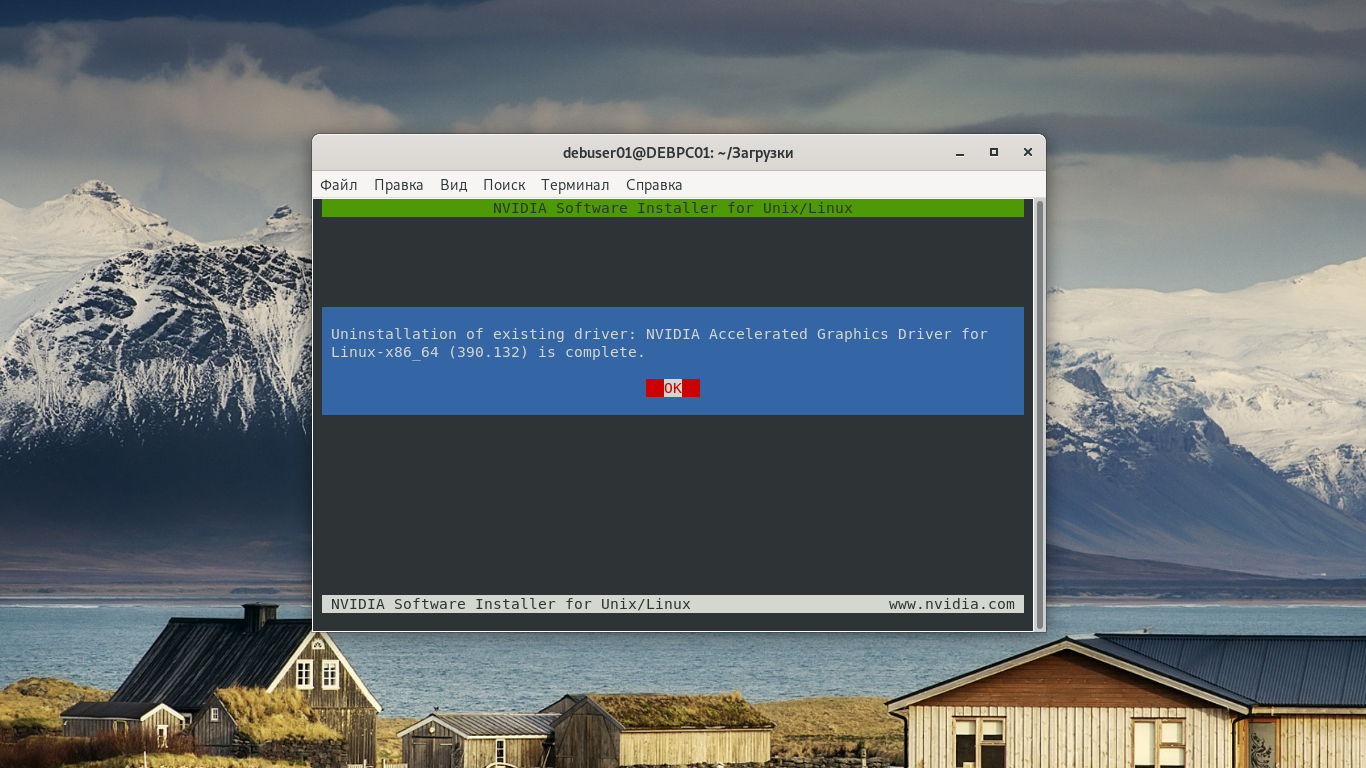Open the Вид menu
1366x768 pixels.
click(454, 185)
